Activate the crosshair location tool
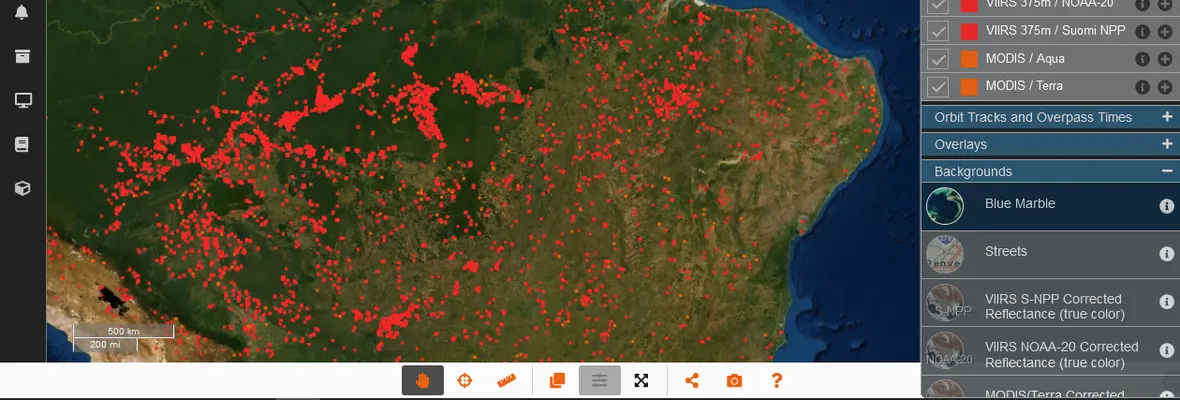The height and width of the screenshot is (400, 1180). [x=465, y=381]
